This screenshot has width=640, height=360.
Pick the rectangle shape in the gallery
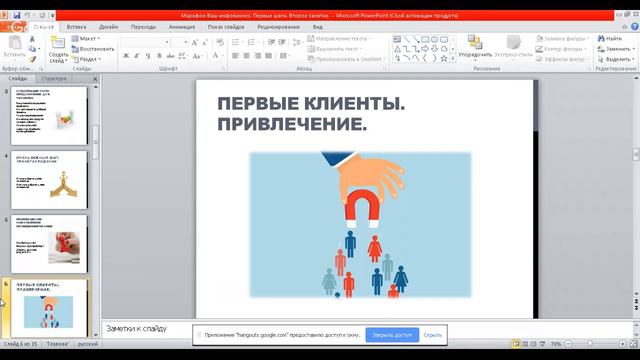click(x=425, y=39)
